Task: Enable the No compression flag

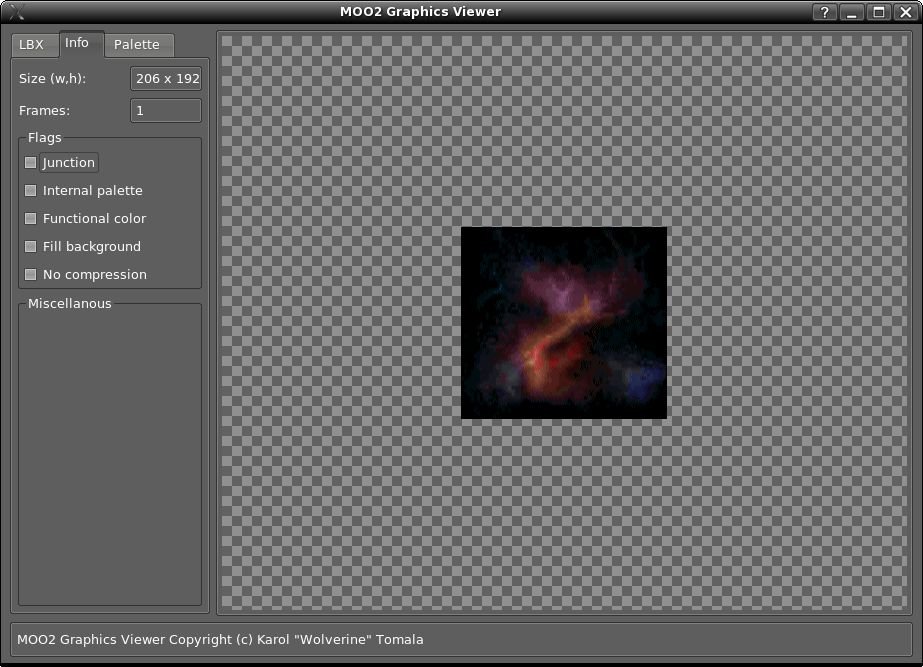Action: point(30,274)
